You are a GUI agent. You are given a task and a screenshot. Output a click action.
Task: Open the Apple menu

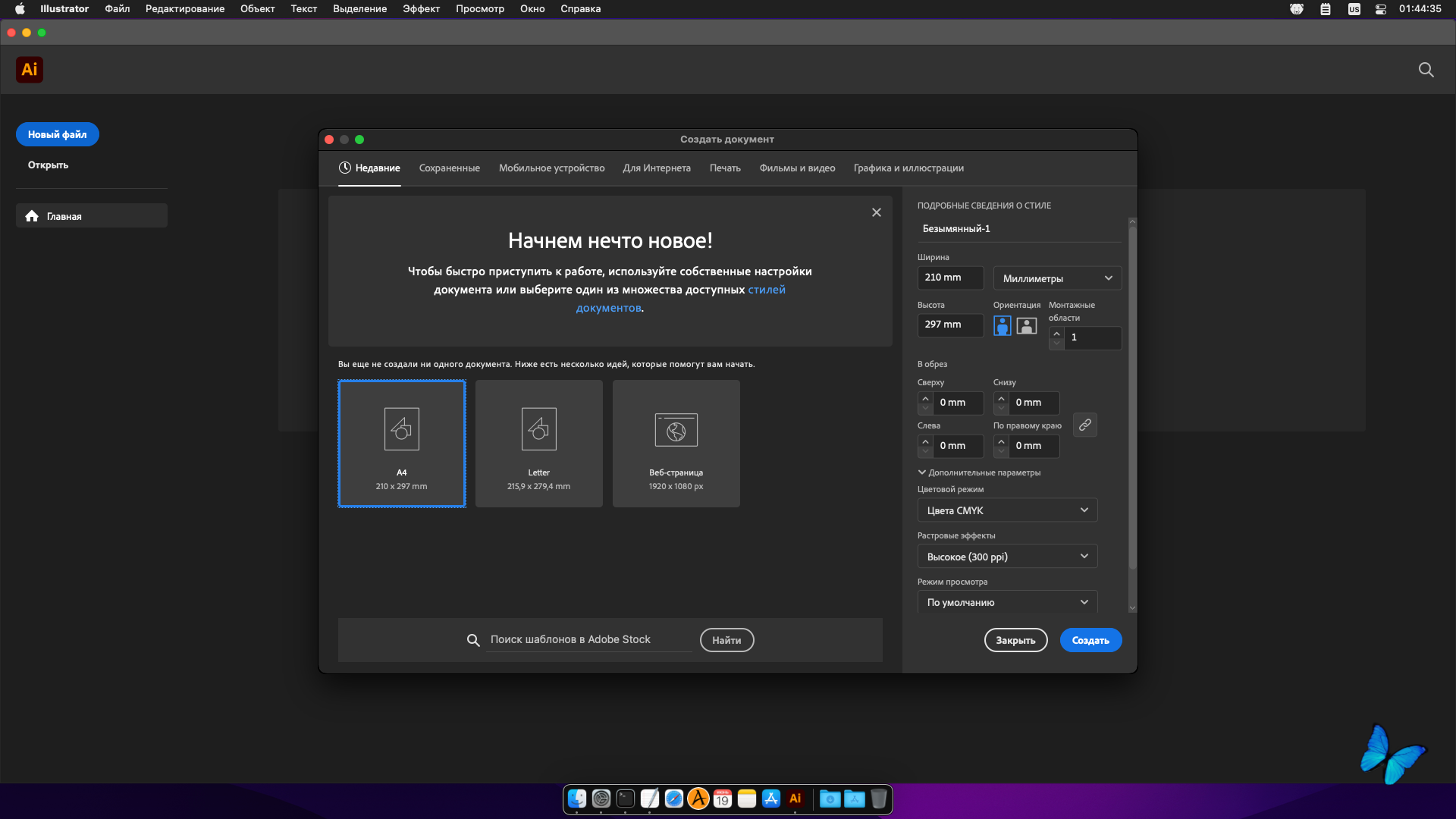[x=20, y=9]
